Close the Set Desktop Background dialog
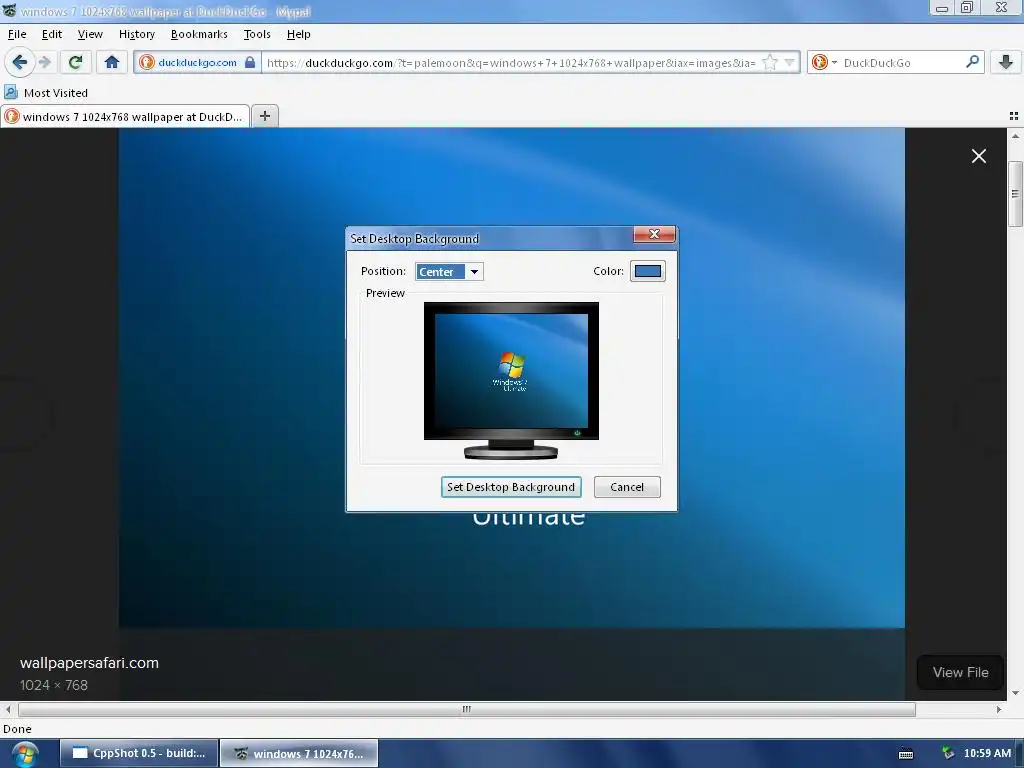1024x768 pixels. pyautogui.click(x=654, y=234)
